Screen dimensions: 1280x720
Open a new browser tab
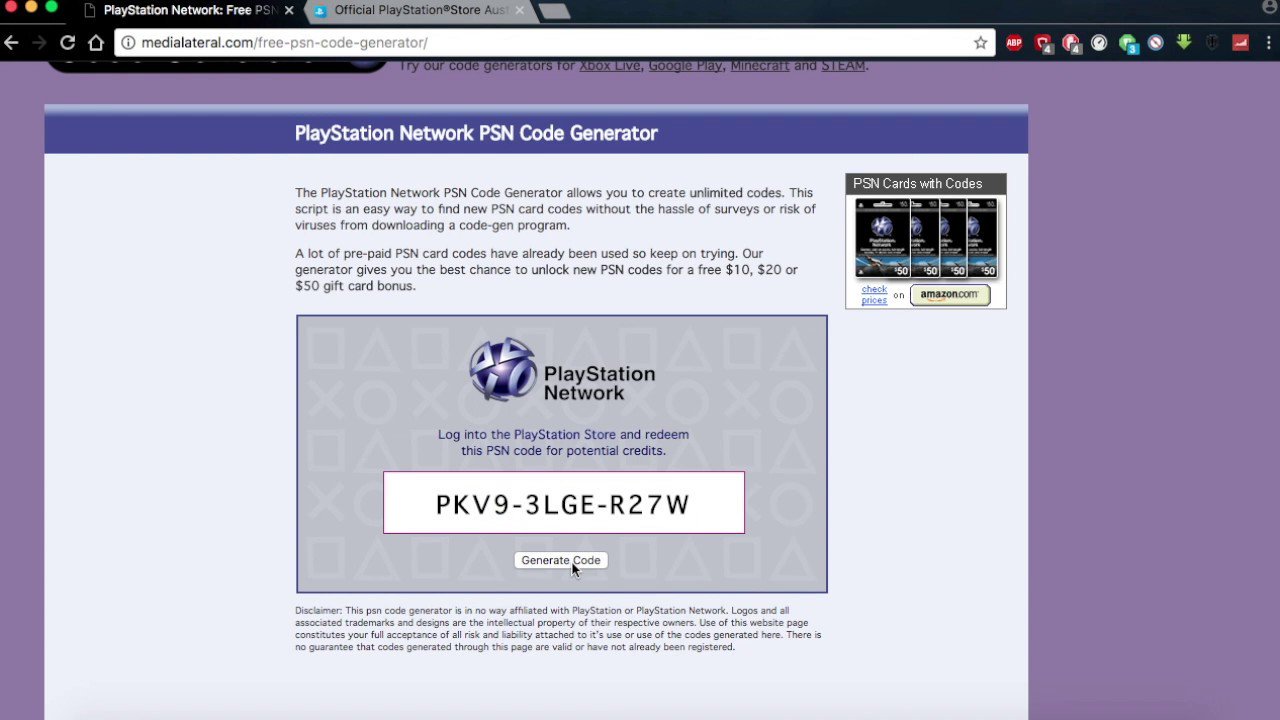(x=554, y=11)
